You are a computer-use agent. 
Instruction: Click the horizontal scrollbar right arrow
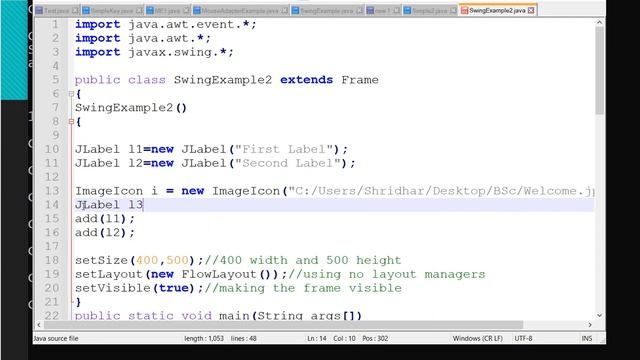pos(590,325)
